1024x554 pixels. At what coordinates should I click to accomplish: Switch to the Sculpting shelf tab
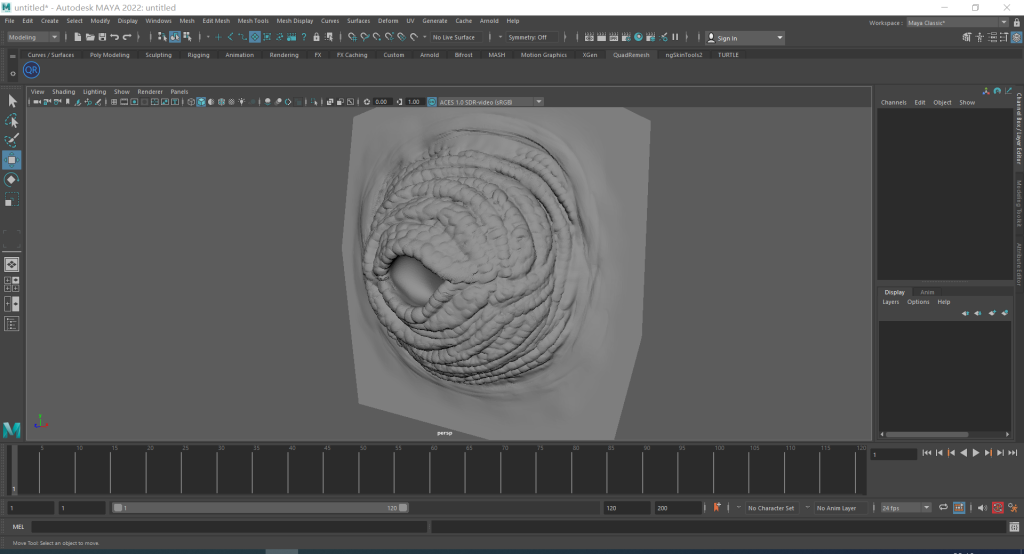[158, 55]
